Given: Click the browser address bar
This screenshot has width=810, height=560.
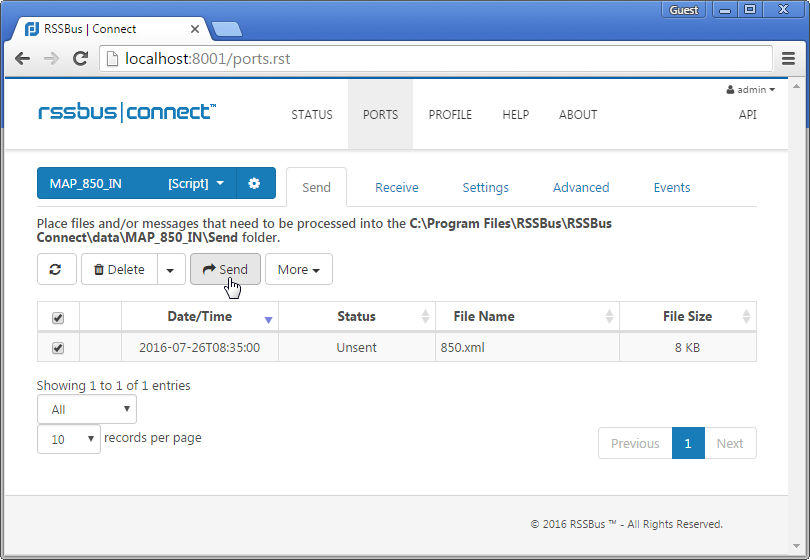Looking at the screenshot, I should 440,59.
